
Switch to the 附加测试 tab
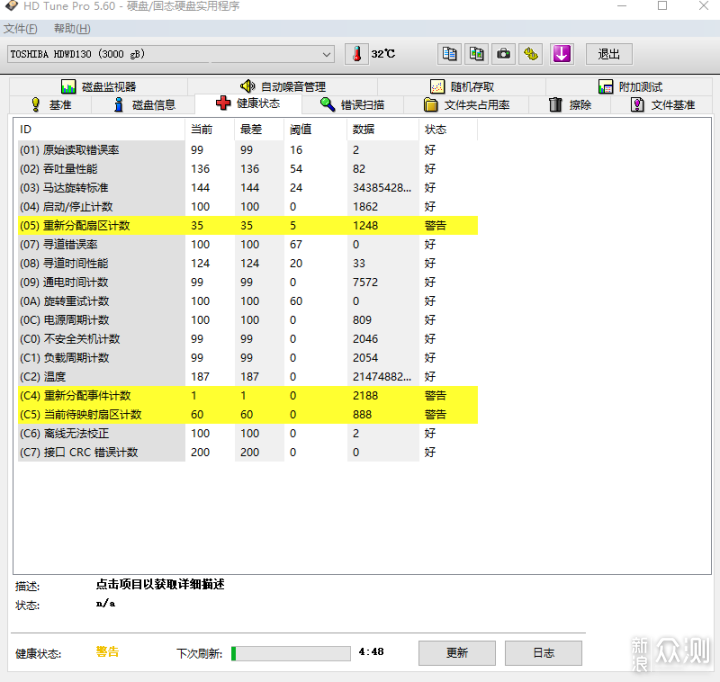[x=630, y=86]
